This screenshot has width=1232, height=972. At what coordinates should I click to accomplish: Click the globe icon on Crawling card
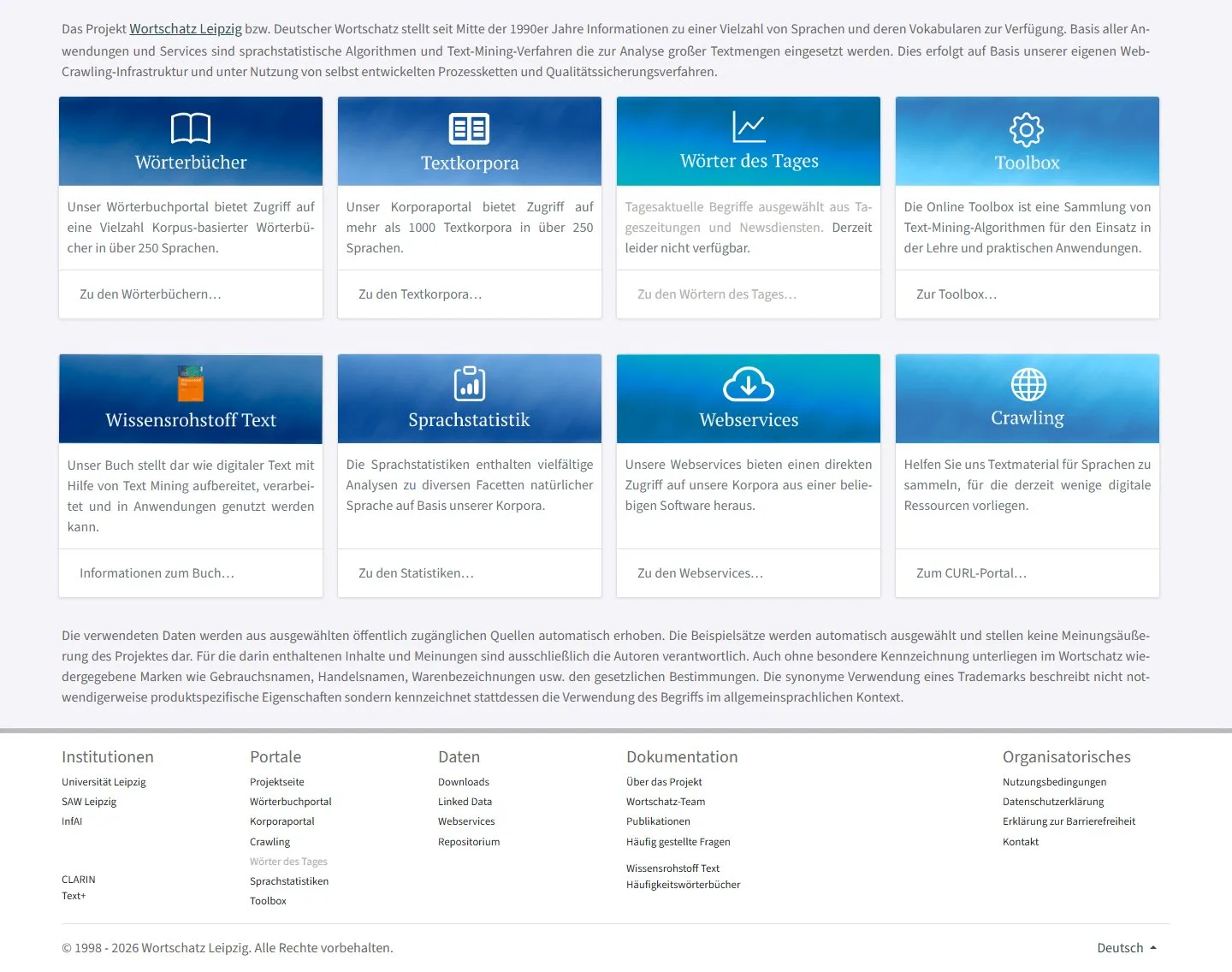click(x=1028, y=385)
